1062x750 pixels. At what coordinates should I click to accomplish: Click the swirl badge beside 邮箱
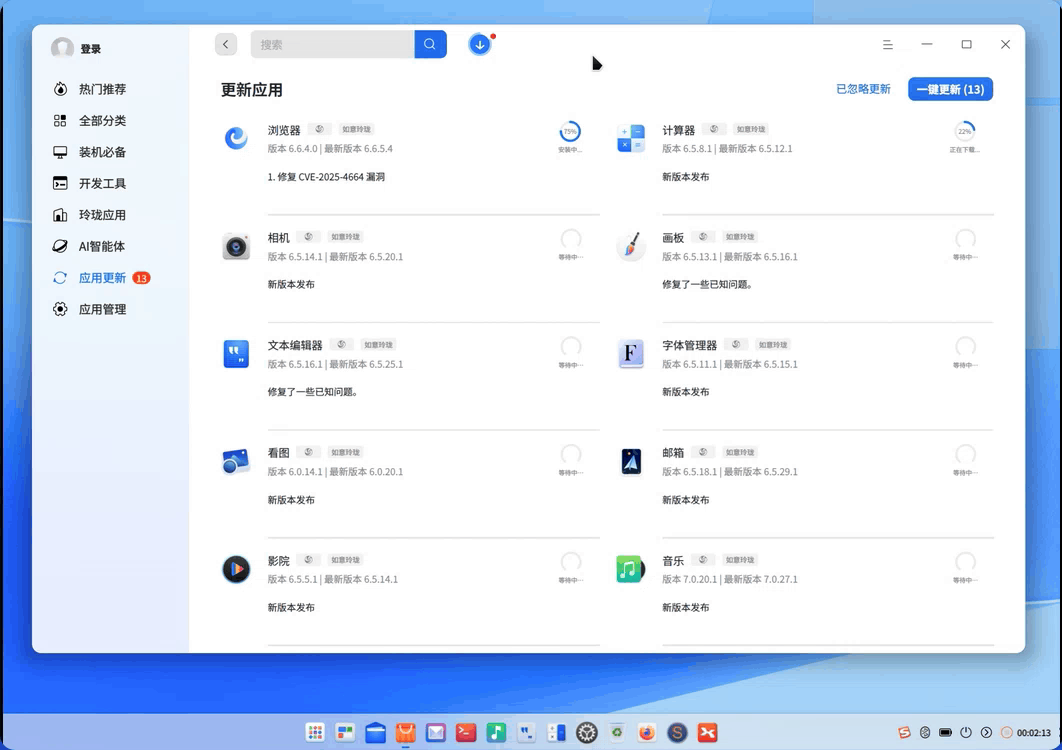[703, 452]
